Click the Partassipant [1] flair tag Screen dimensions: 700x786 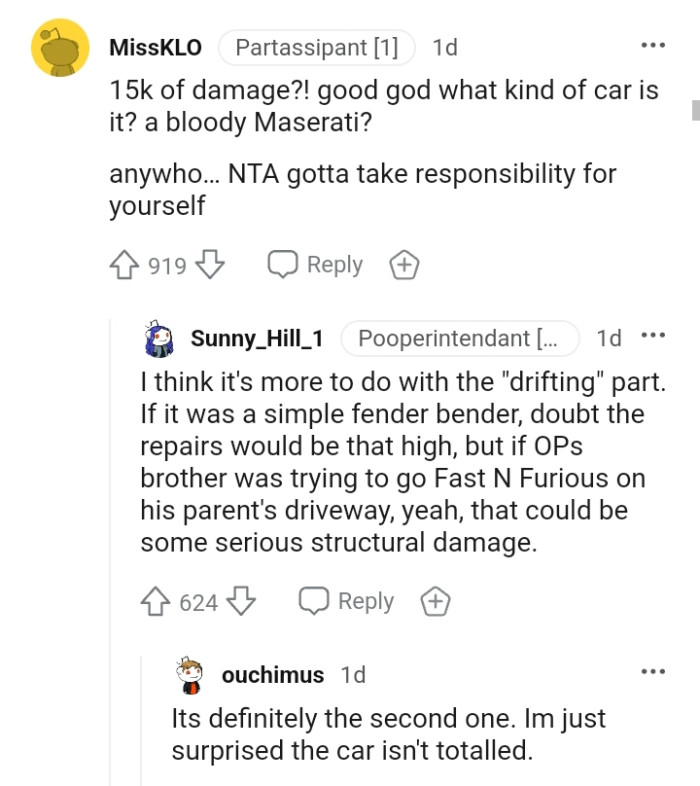tap(316, 47)
